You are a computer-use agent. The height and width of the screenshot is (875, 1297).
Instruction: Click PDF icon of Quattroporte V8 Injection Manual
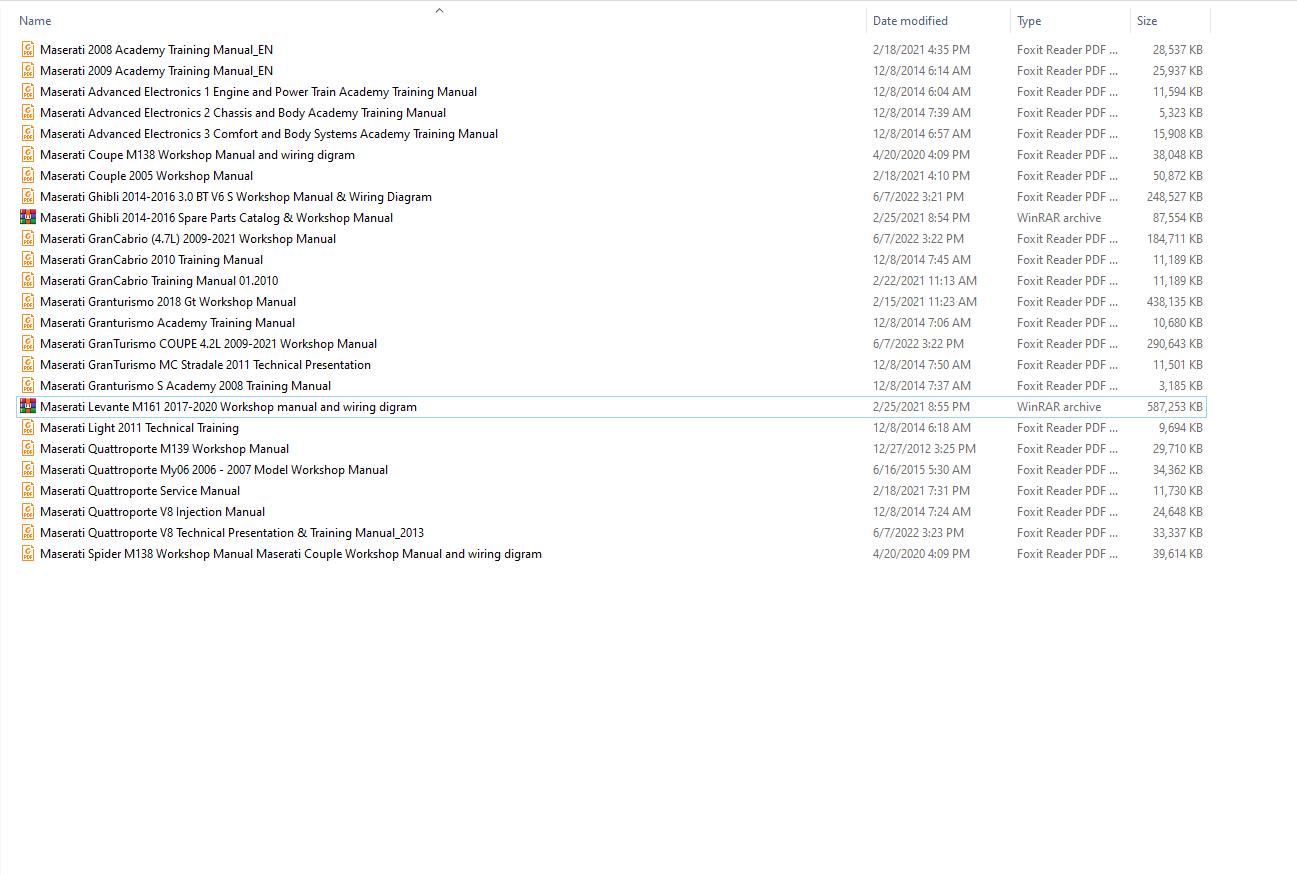tap(28, 511)
